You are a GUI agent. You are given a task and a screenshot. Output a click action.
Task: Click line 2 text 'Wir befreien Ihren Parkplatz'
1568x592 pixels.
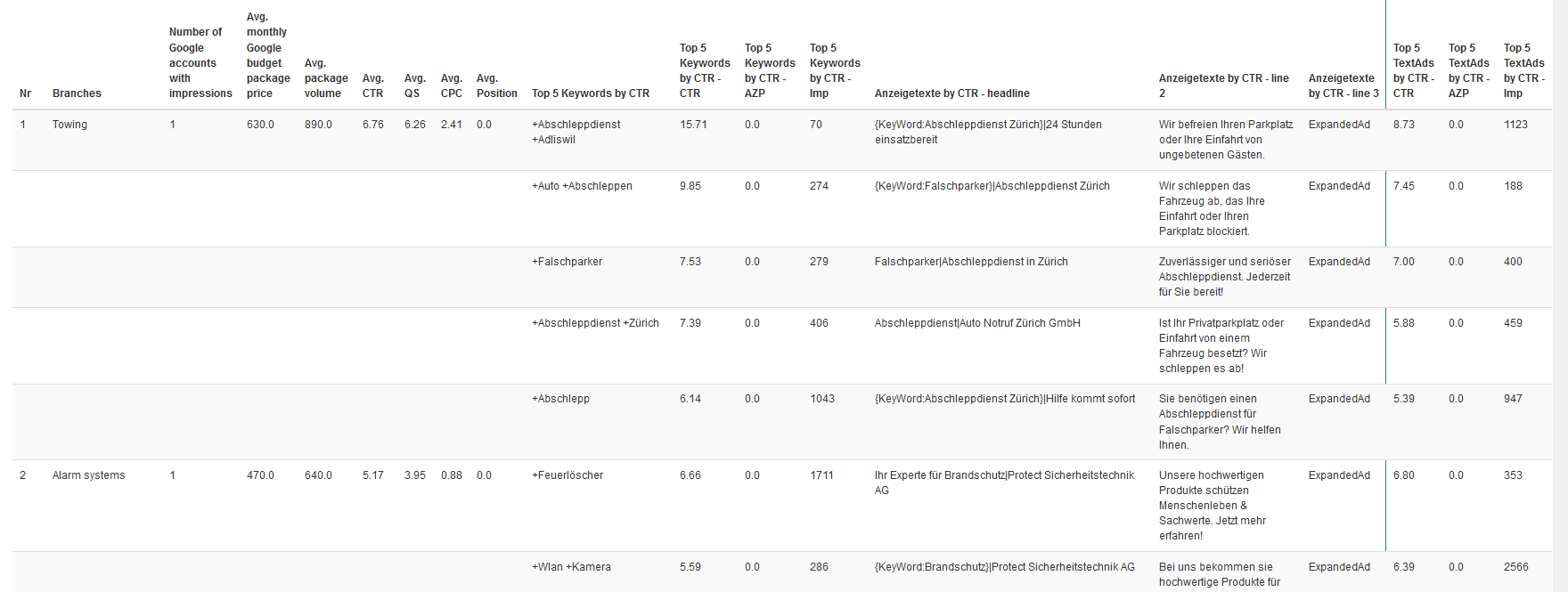click(1226, 125)
